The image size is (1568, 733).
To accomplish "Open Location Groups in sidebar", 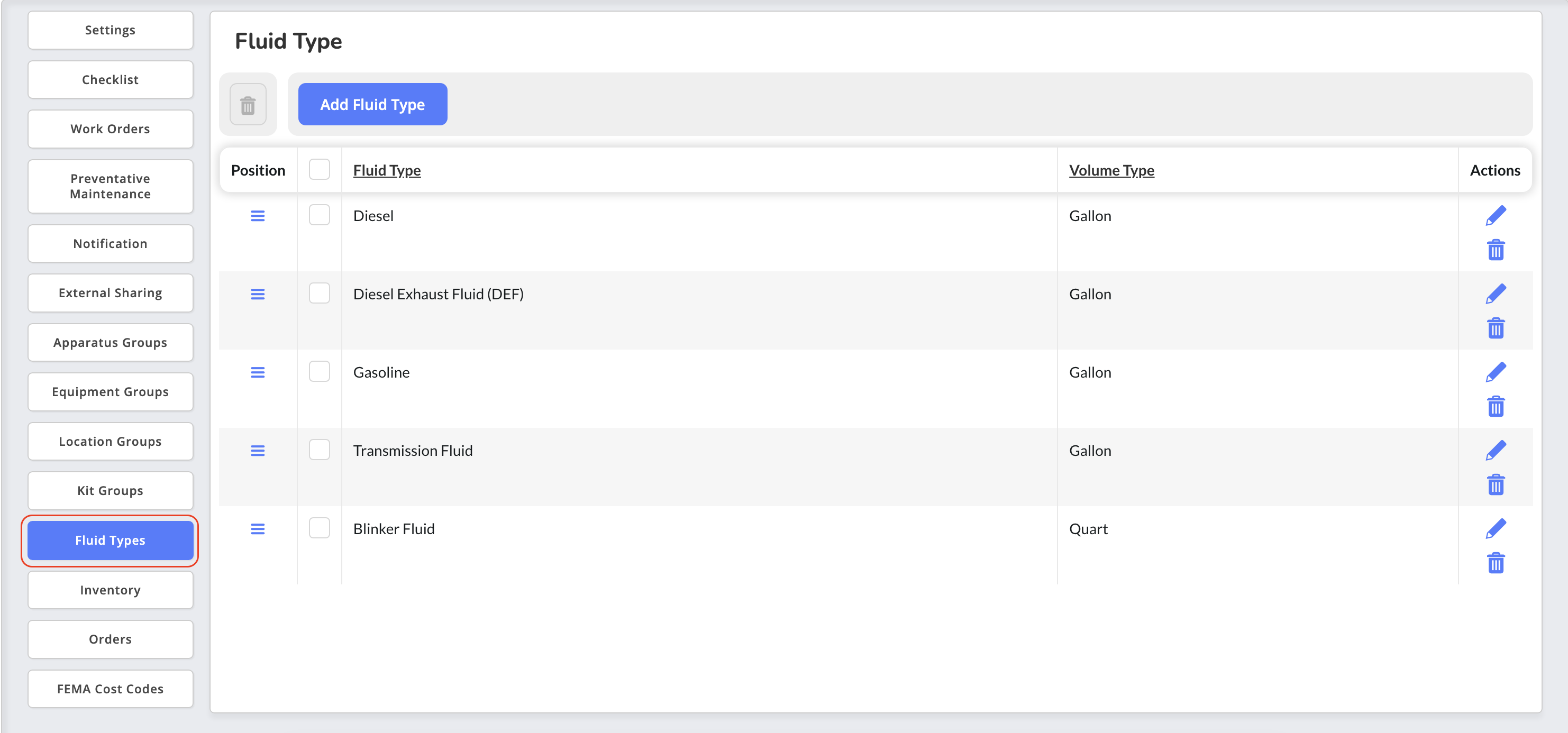I will click(x=110, y=442).
